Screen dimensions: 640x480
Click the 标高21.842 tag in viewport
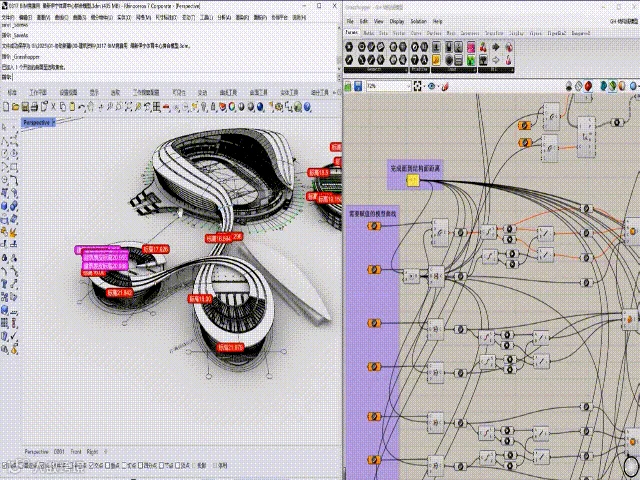119,293
